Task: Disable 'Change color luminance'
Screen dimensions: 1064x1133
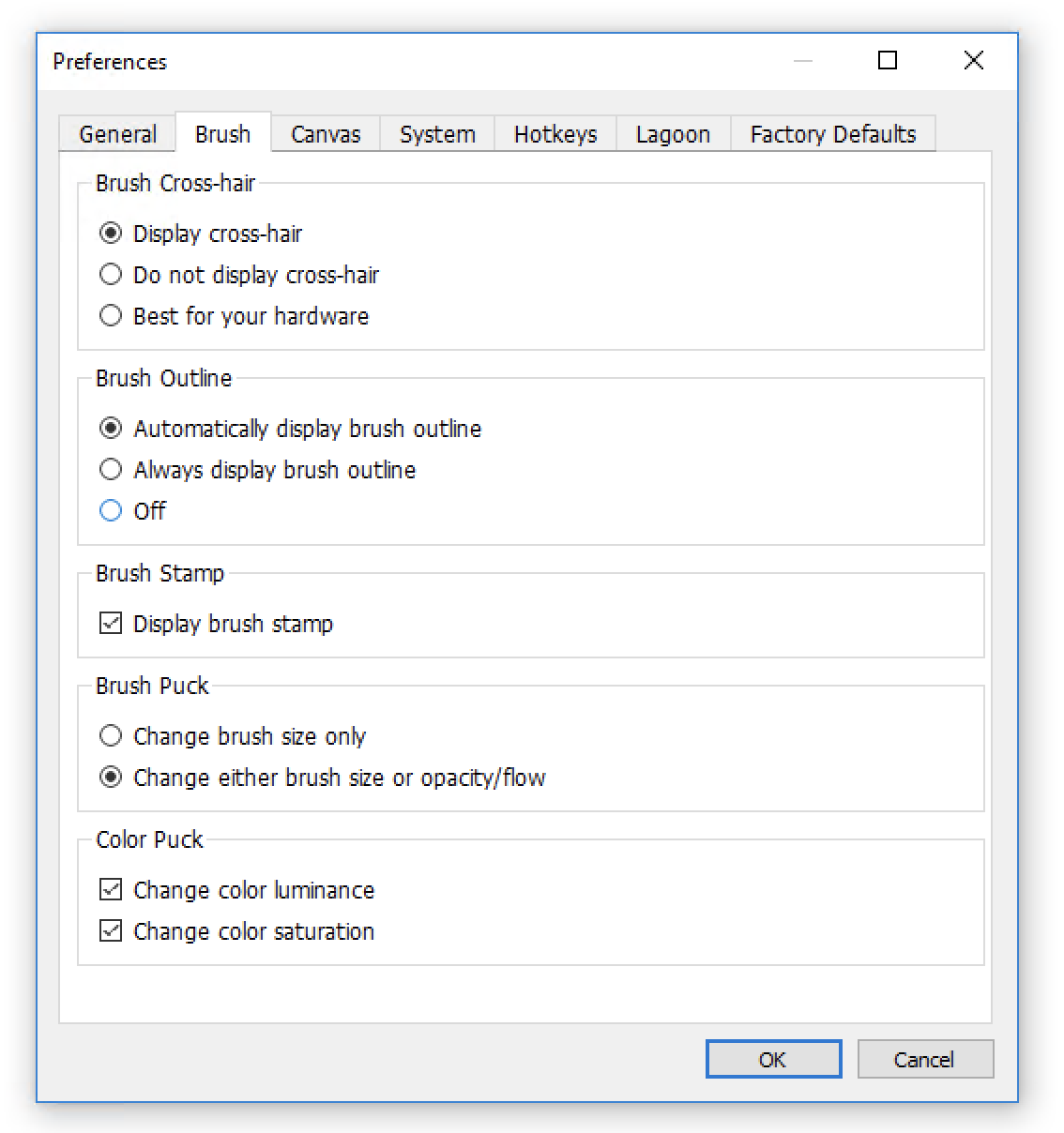Action: tap(110, 889)
